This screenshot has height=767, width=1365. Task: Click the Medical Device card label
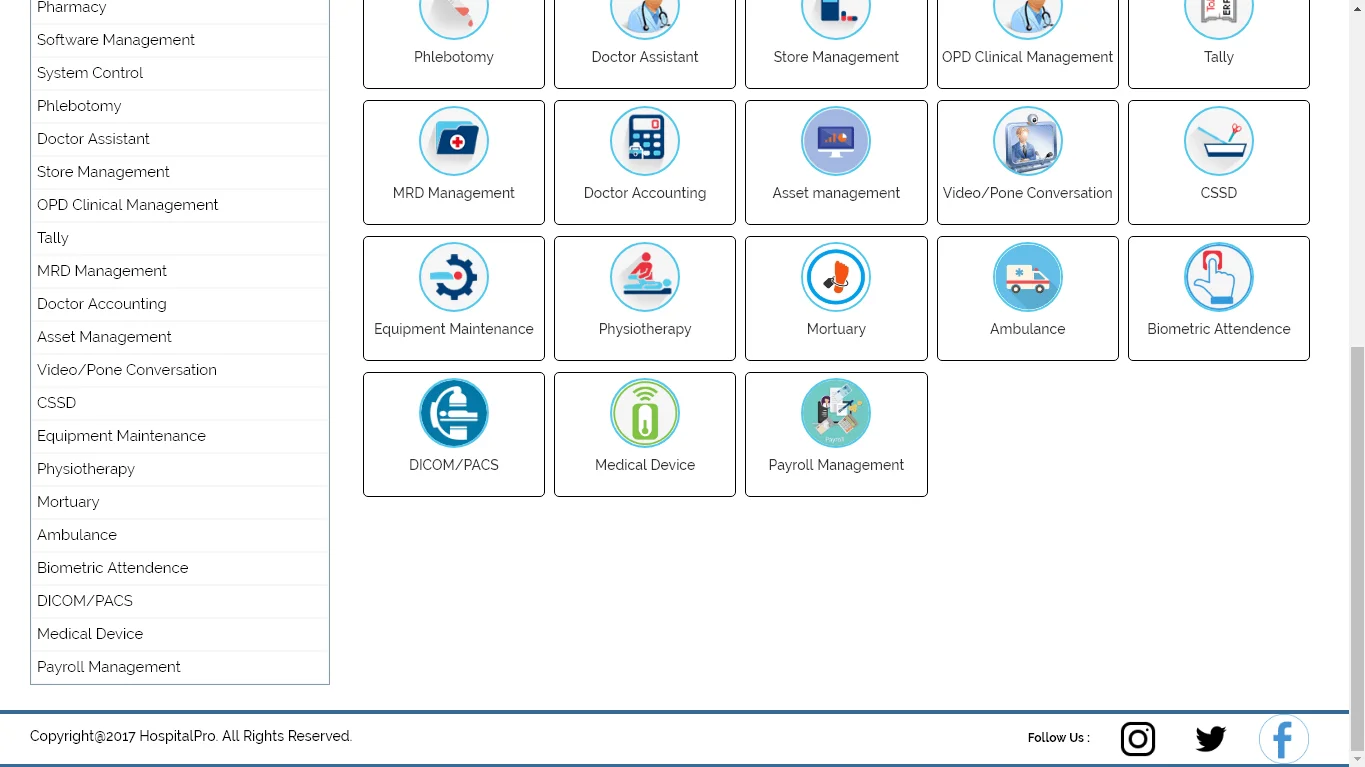(x=645, y=465)
